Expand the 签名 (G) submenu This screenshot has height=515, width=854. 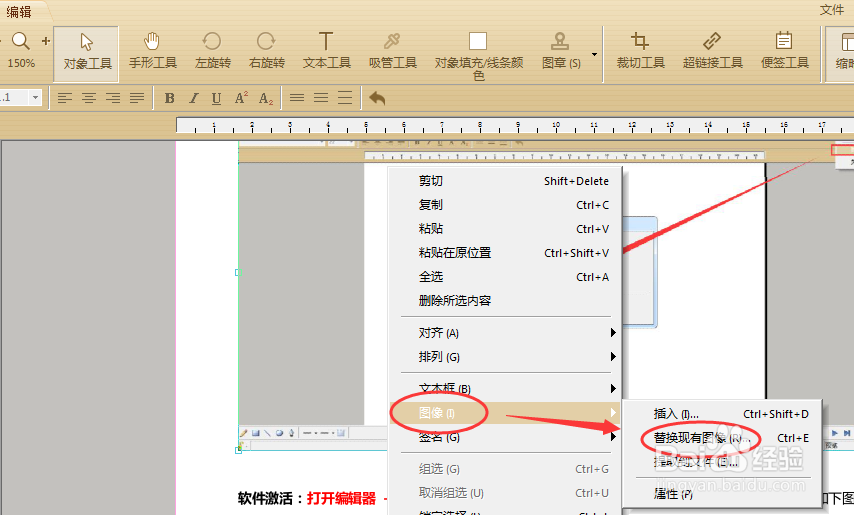[505, 437]
